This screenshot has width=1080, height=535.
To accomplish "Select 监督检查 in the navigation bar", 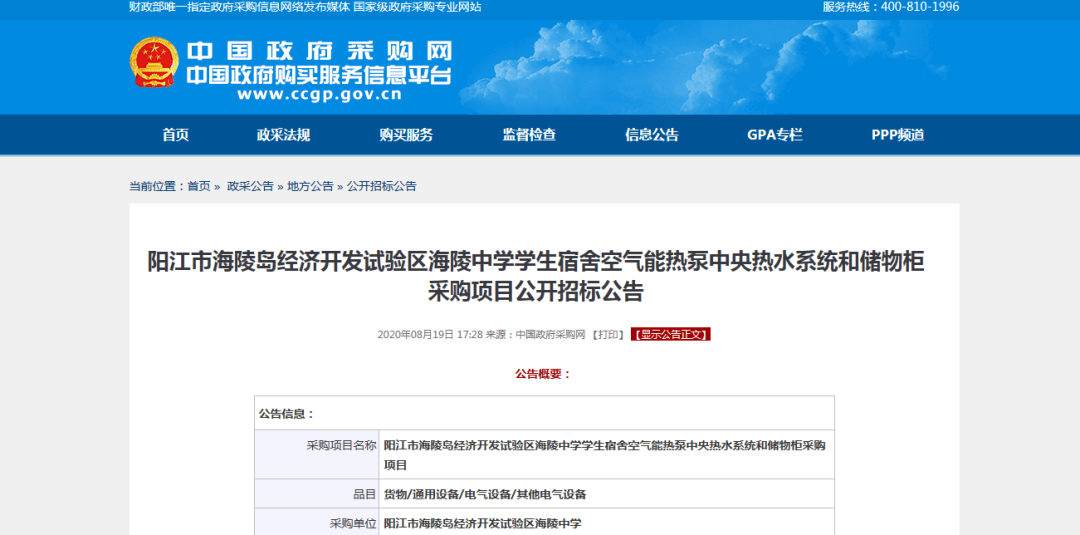I will [x=529, y=135].
